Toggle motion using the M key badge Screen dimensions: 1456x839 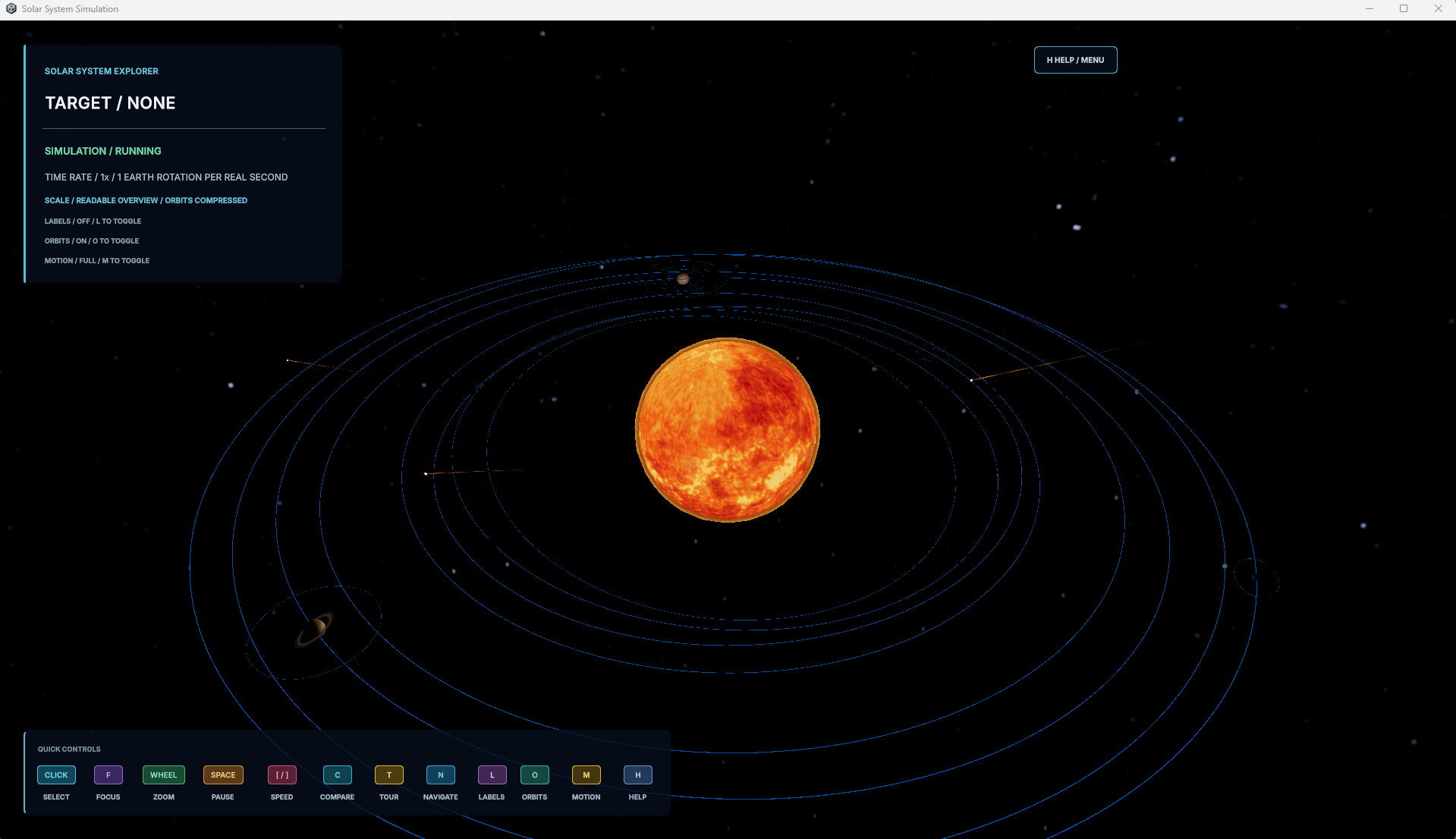pyautogui.click(x=586, y=775)
